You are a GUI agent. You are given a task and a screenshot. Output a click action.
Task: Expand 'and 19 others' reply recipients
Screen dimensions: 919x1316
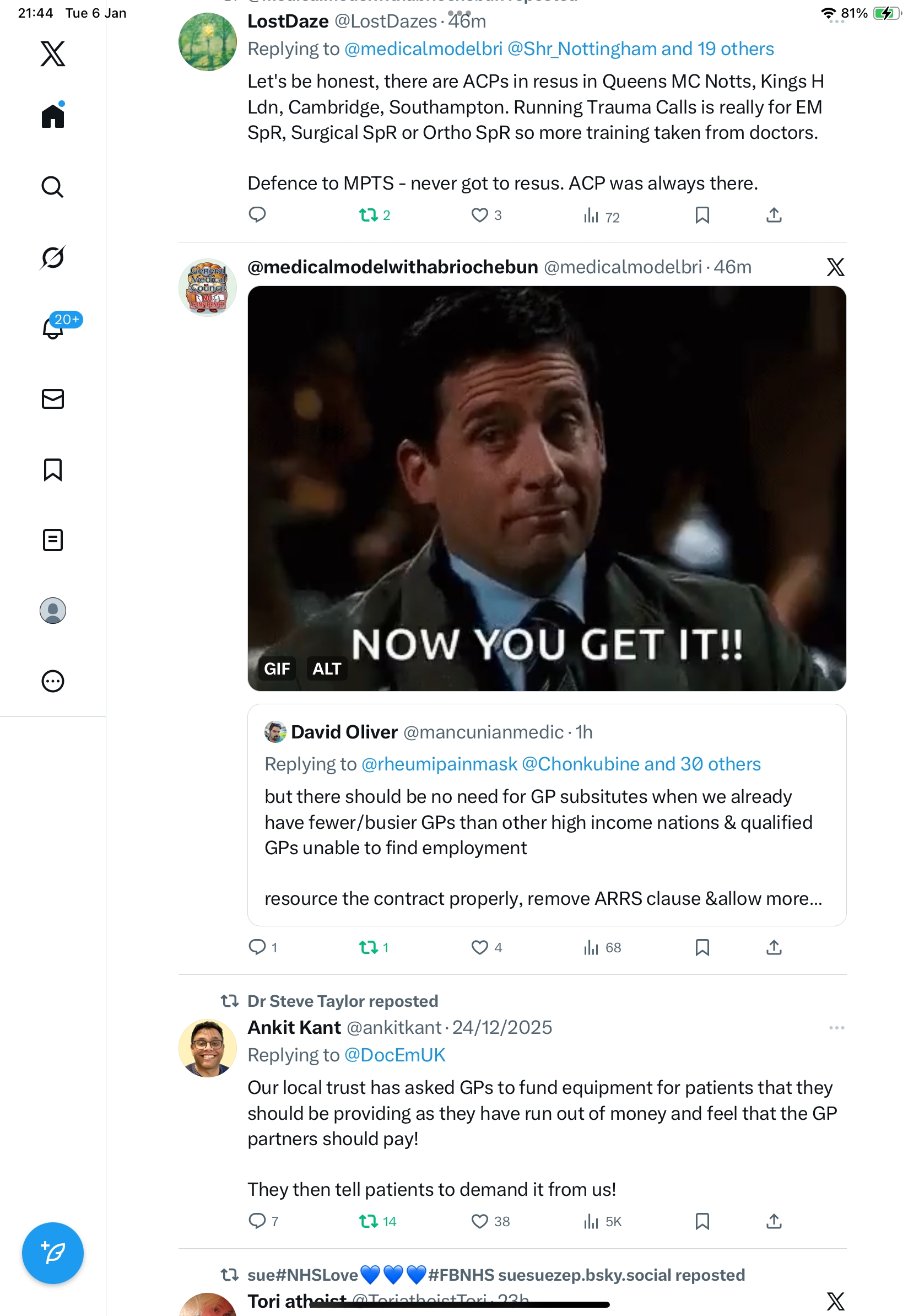(716, 49)
